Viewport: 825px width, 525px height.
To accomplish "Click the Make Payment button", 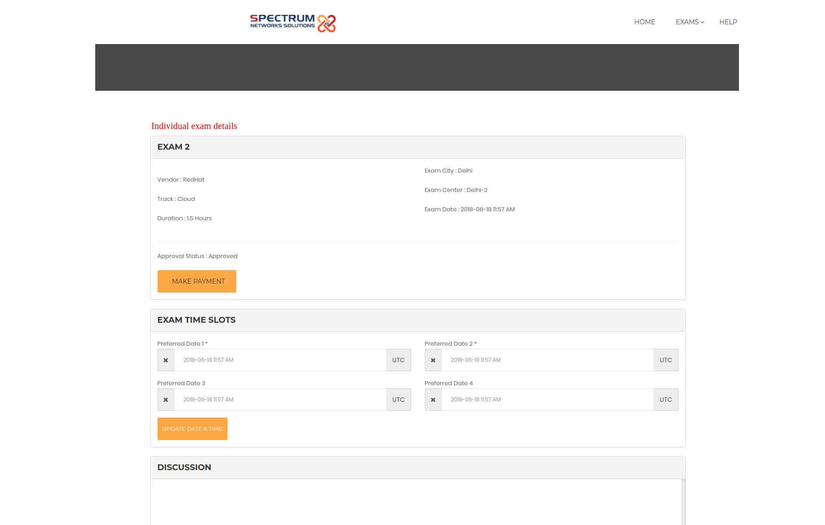I will coord(197,281).
